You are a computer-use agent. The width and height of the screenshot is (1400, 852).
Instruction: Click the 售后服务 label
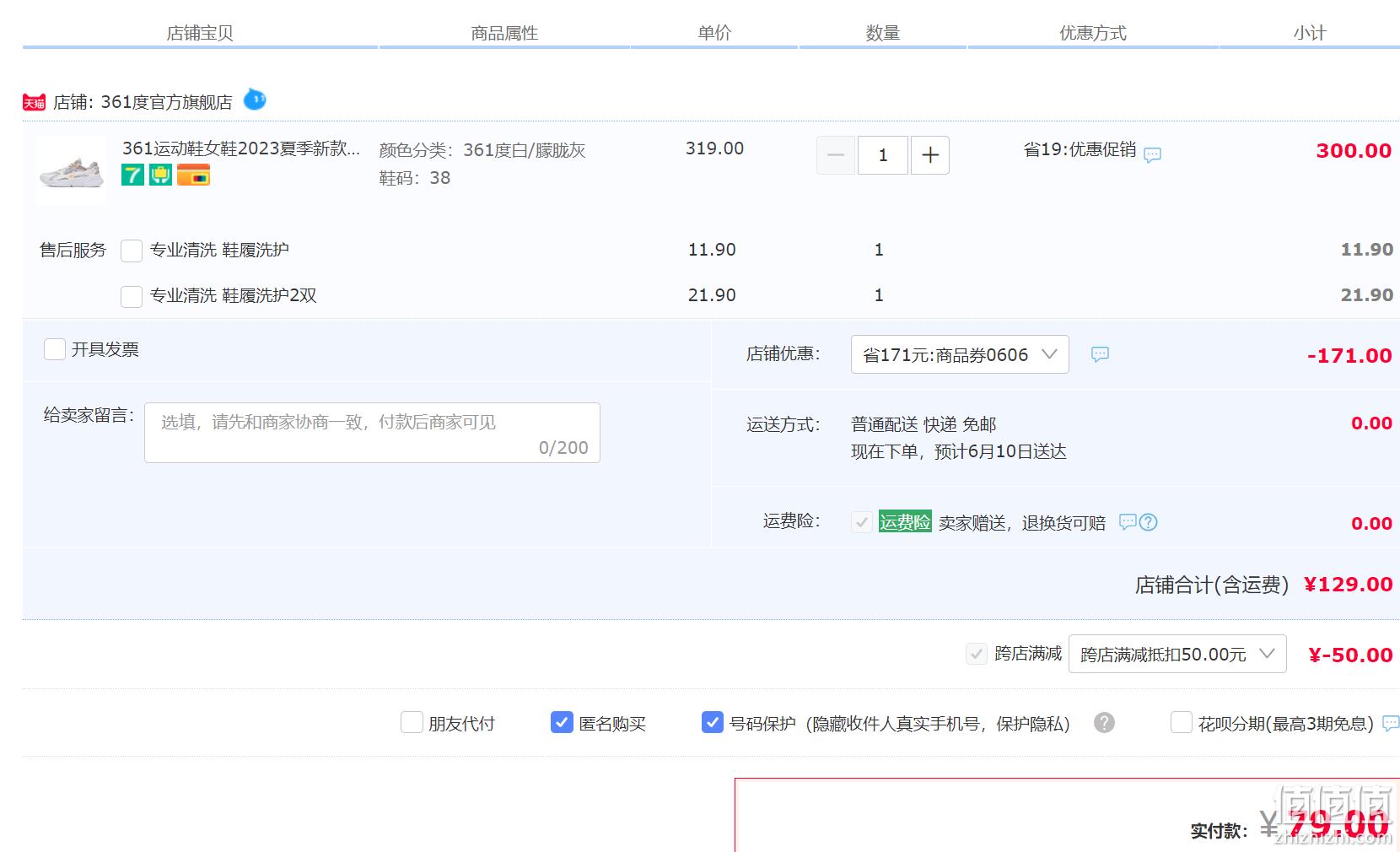73,251
